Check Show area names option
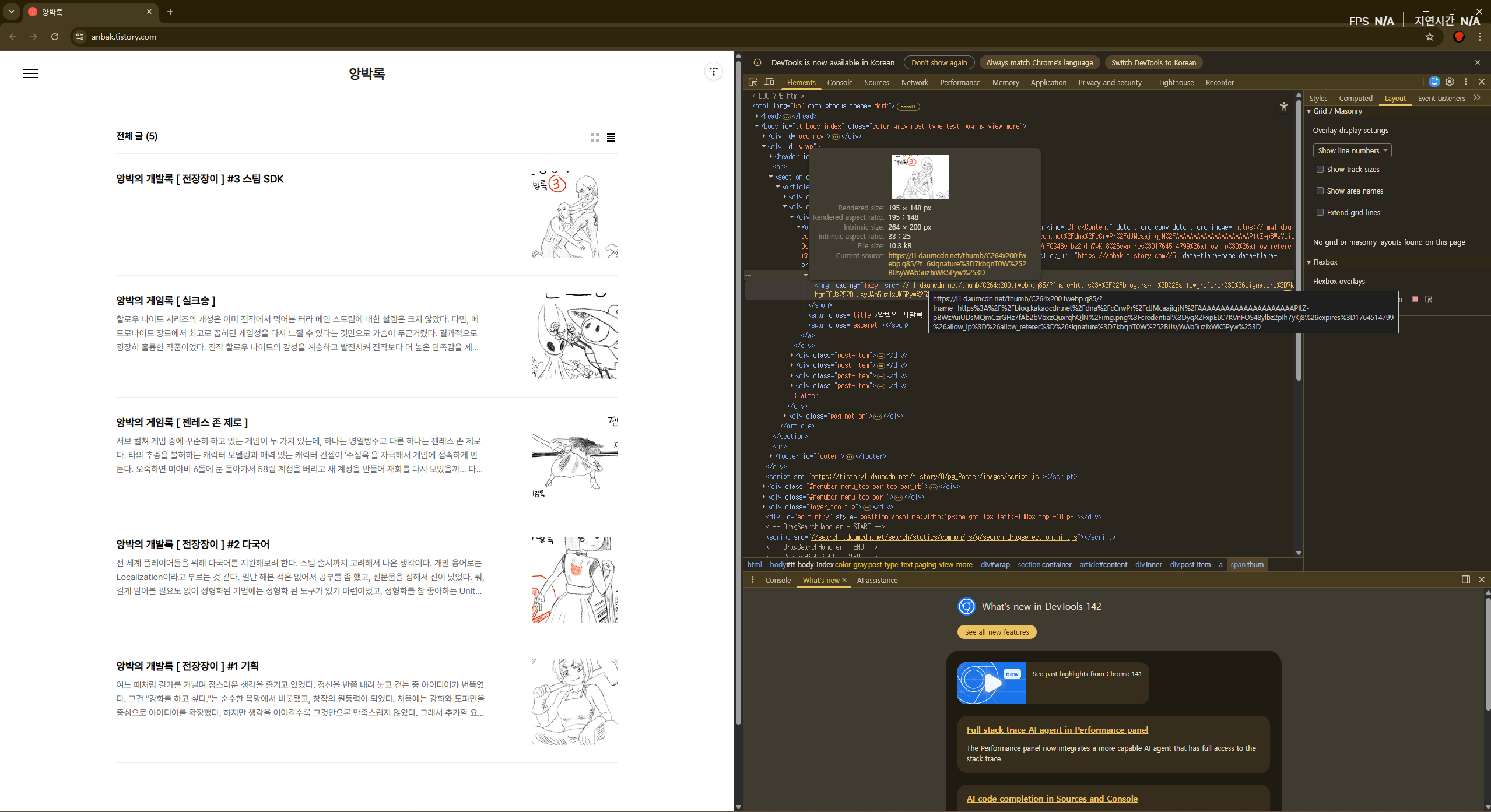Image resolution: width=1491 pixels, height=812 pixels. click(x=1320, y=191)
